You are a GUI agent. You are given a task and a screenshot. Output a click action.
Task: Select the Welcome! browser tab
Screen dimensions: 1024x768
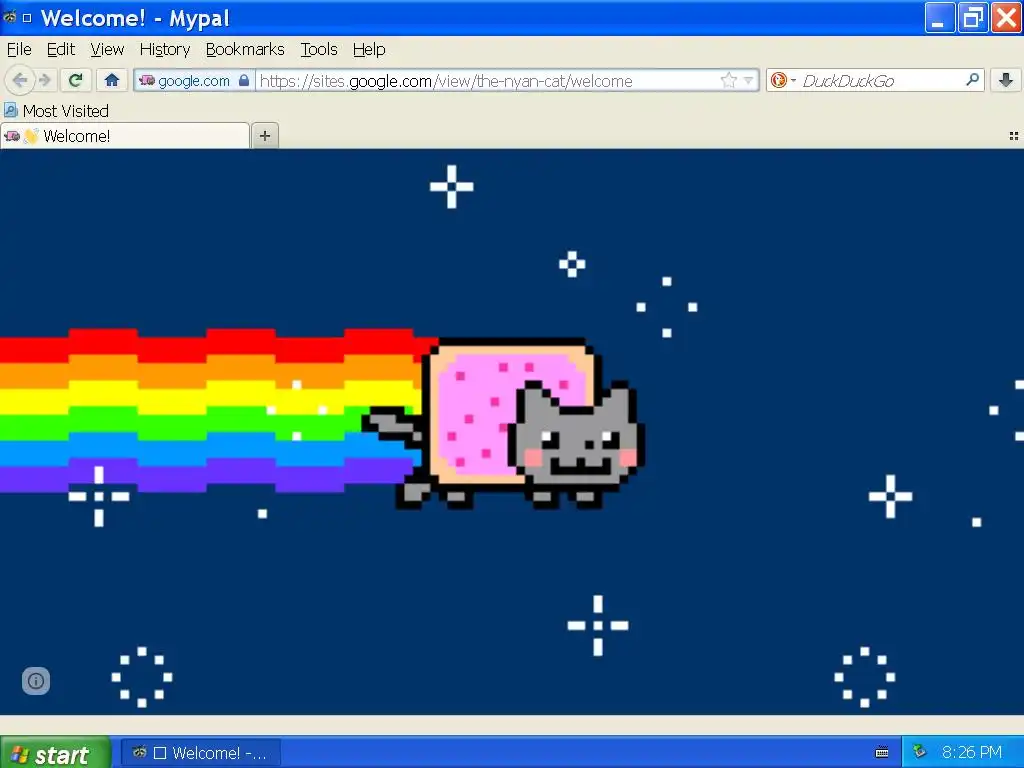[125, 136]
